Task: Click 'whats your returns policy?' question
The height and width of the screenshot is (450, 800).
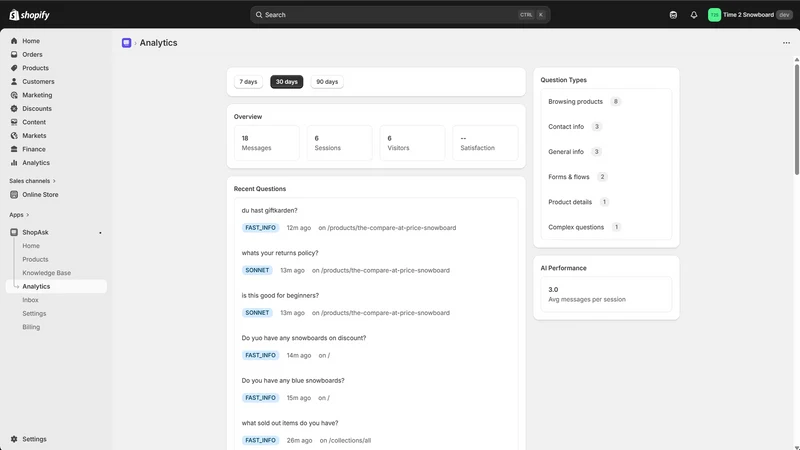Action: [x=280, y=253]
